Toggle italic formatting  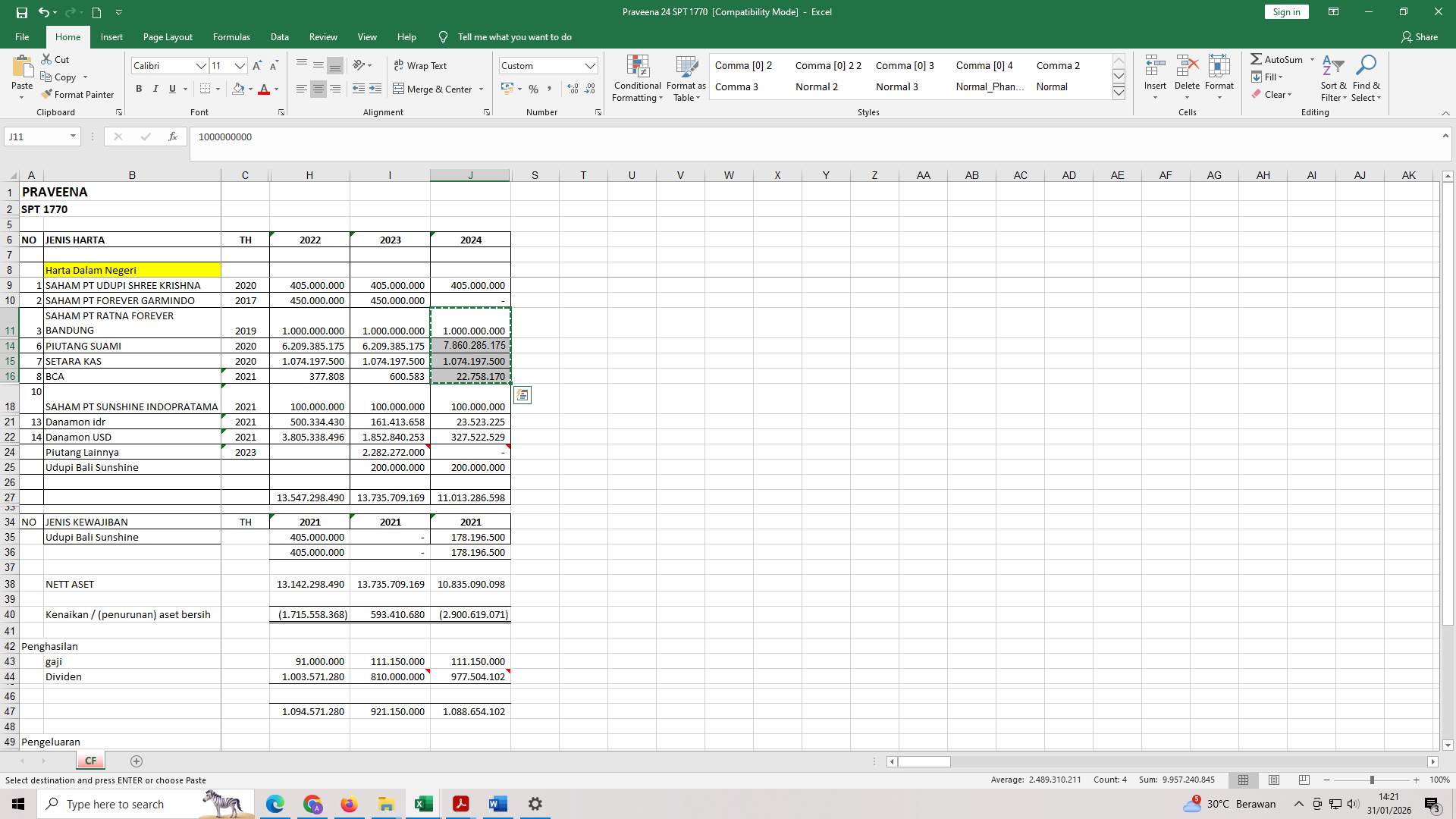[x=155, y=89]
